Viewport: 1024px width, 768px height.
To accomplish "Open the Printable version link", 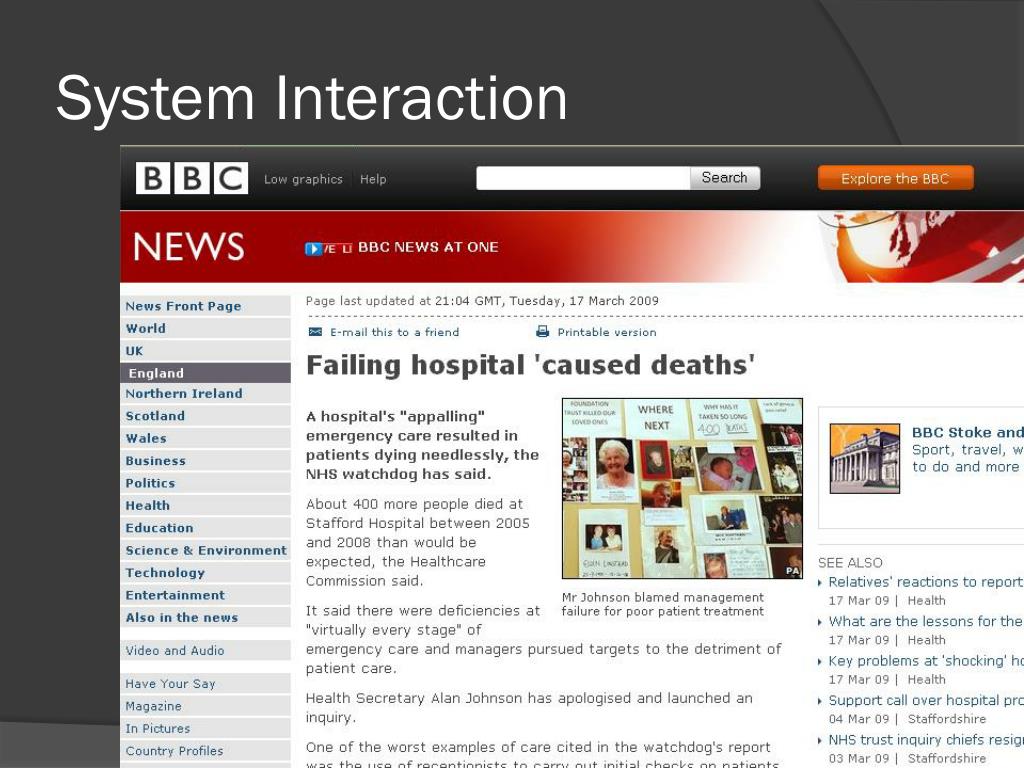I will pyautogui.click(x=607, y=332).
